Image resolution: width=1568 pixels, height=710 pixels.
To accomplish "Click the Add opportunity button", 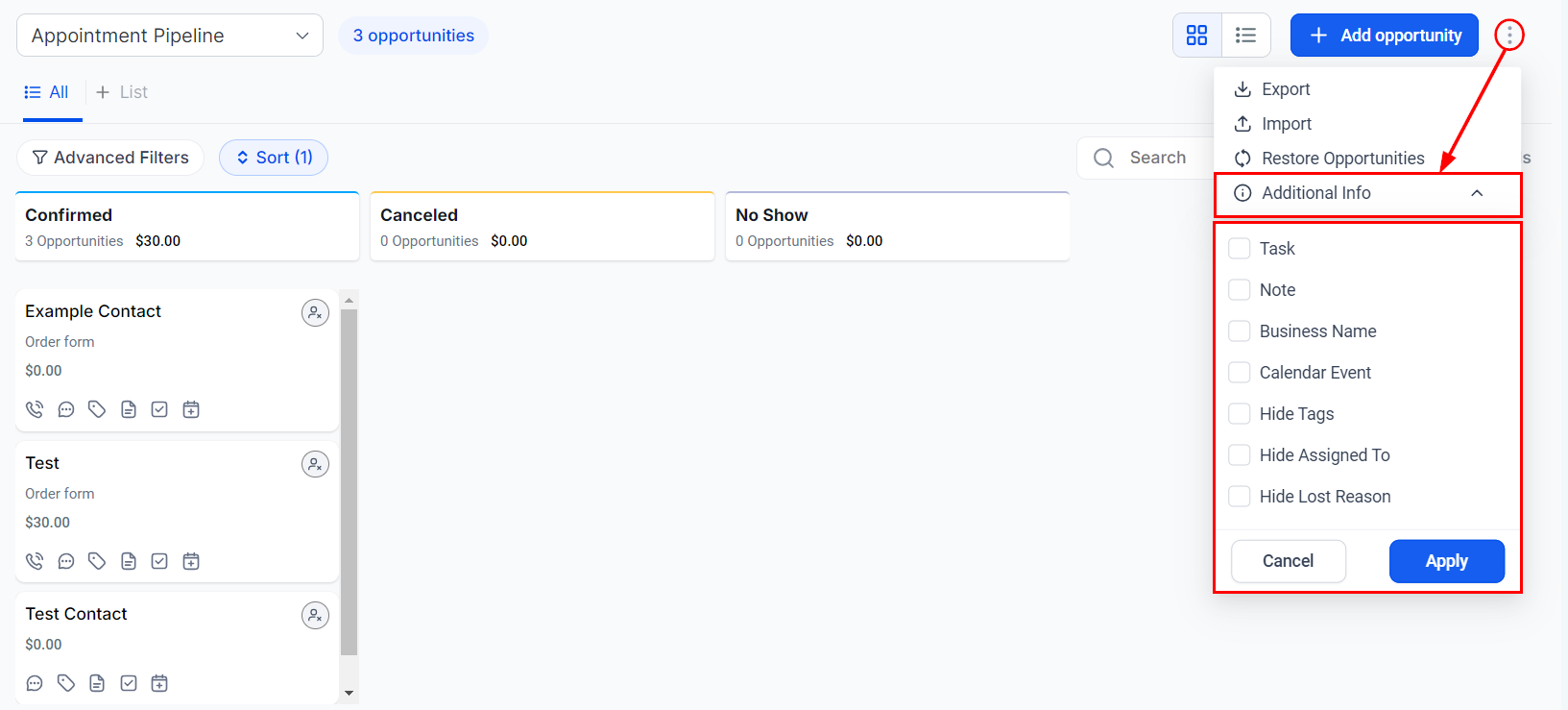I will coord(1384,36).
